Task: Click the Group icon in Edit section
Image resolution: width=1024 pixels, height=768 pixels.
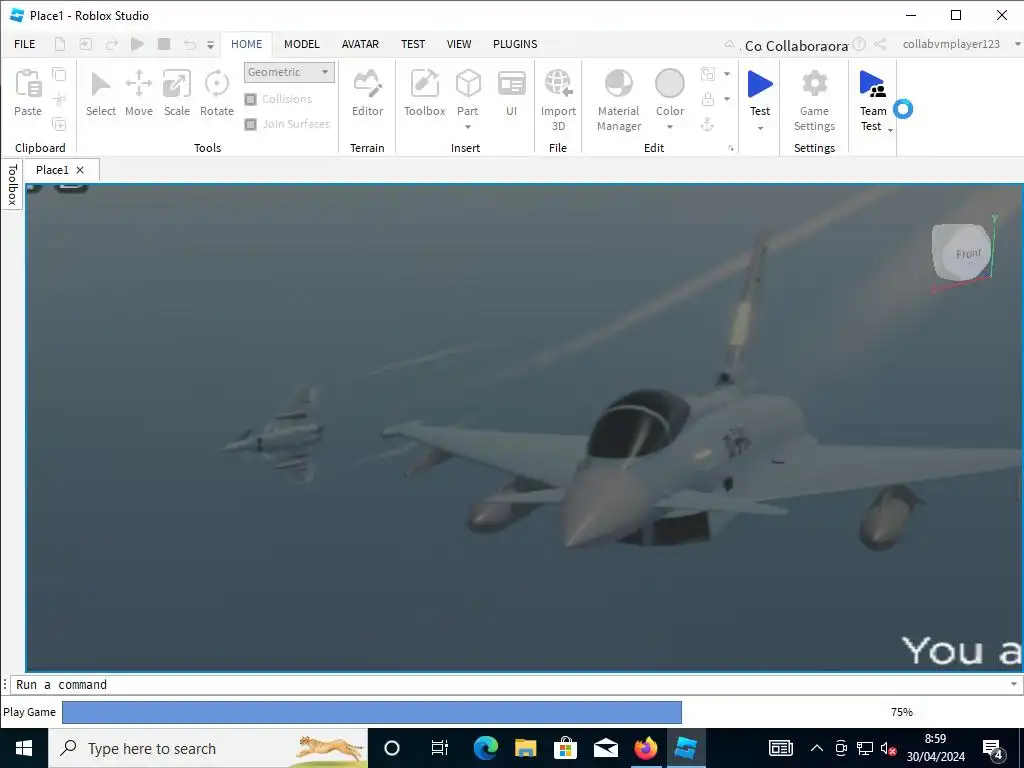Action: pos(707,74)
